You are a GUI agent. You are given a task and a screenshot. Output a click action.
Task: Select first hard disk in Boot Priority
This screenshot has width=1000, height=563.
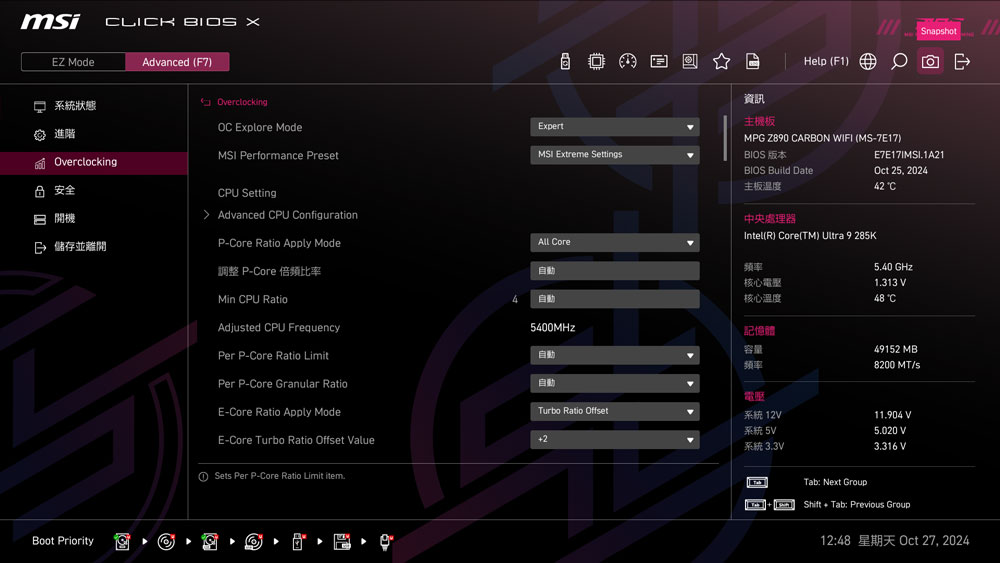click(x=122, y=541)
